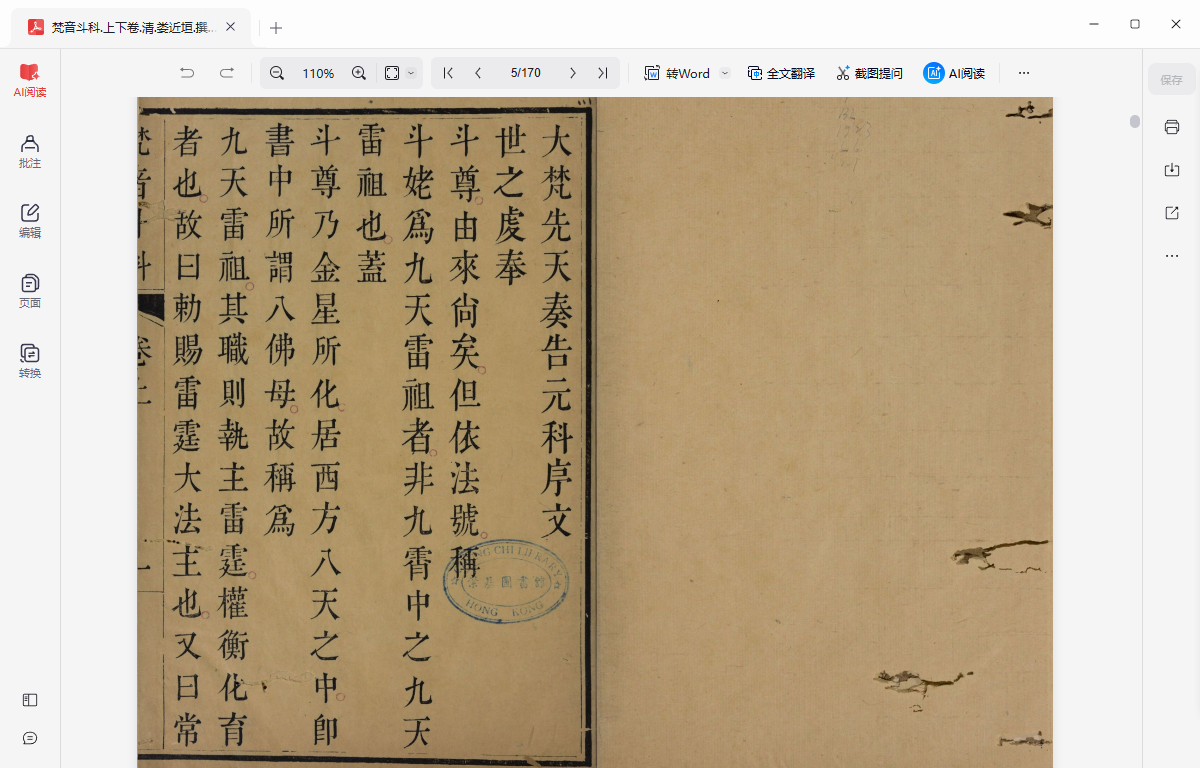
Task: Click 全文翻译 full translation
Action: [x=781, y=73]
